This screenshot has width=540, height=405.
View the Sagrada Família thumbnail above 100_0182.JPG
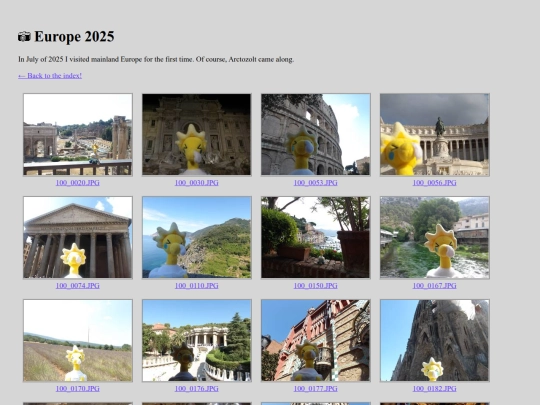[435, 341]
